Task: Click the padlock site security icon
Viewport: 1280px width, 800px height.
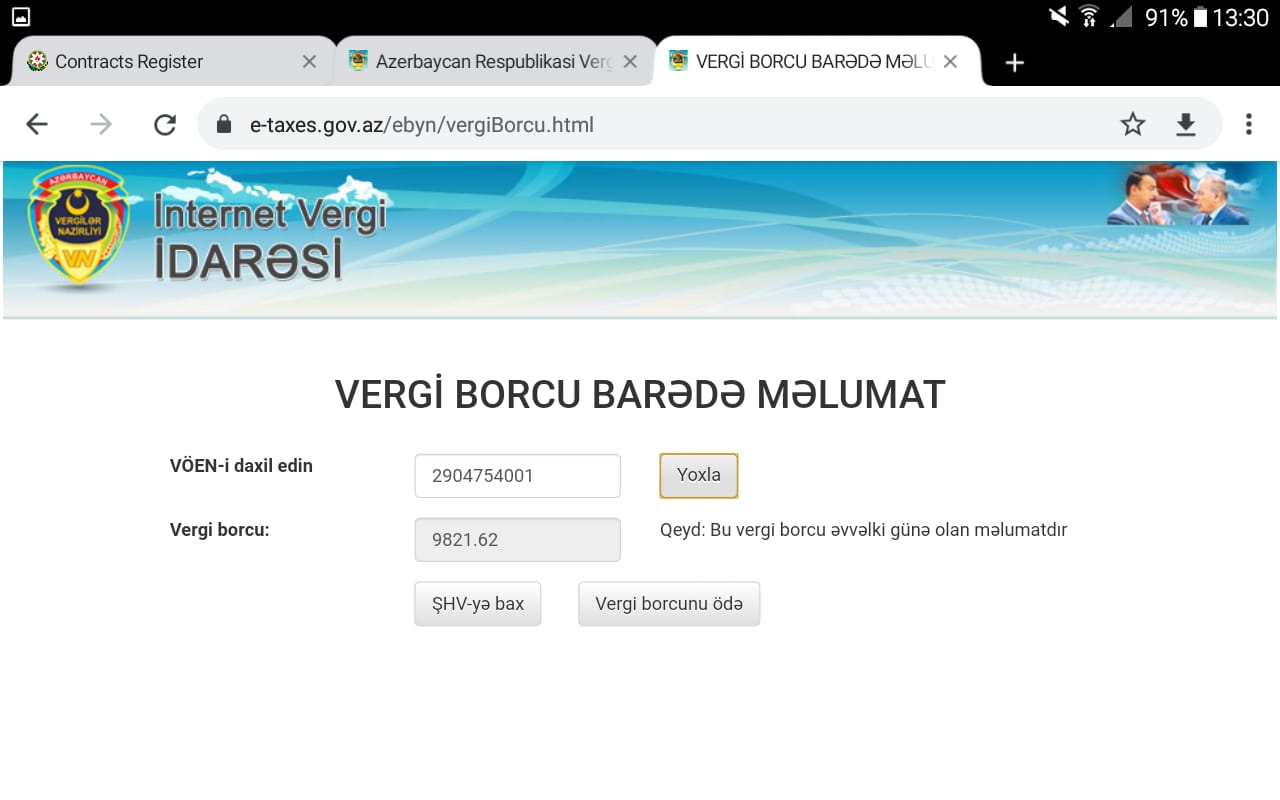Action: click(x=224, y=124)
